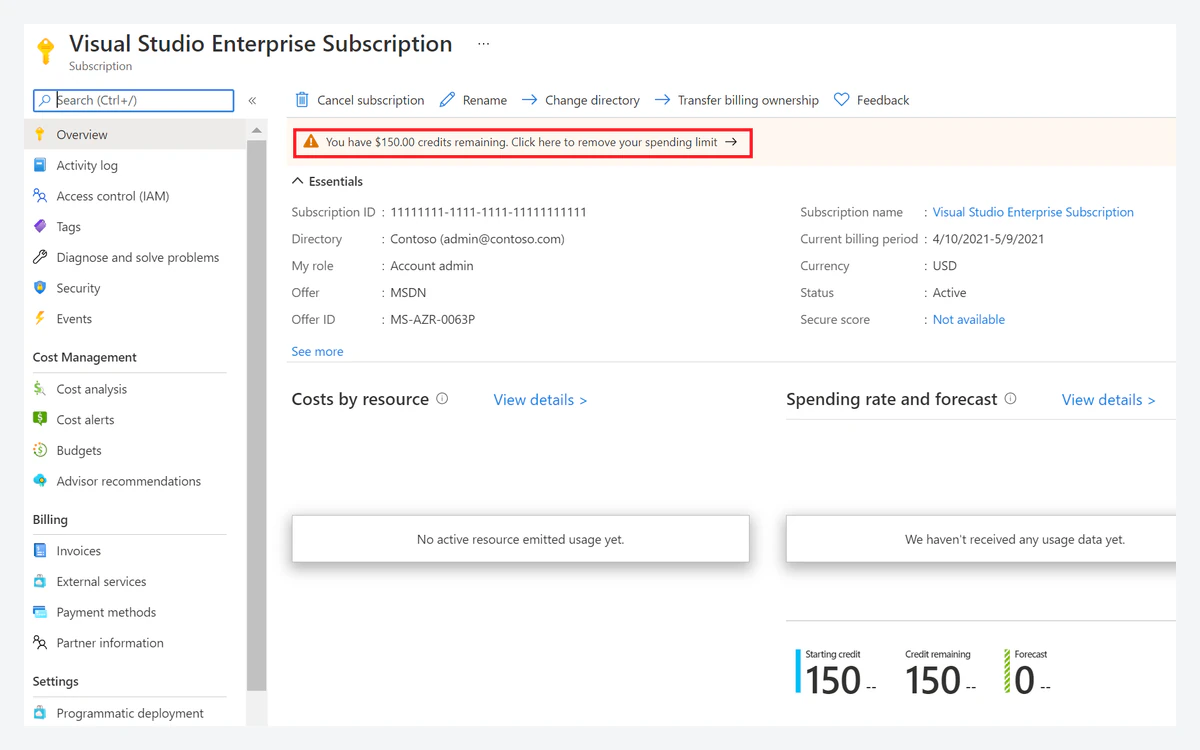Click the Cost analysis icon
1200x750 pixels.
click(40, 389)
